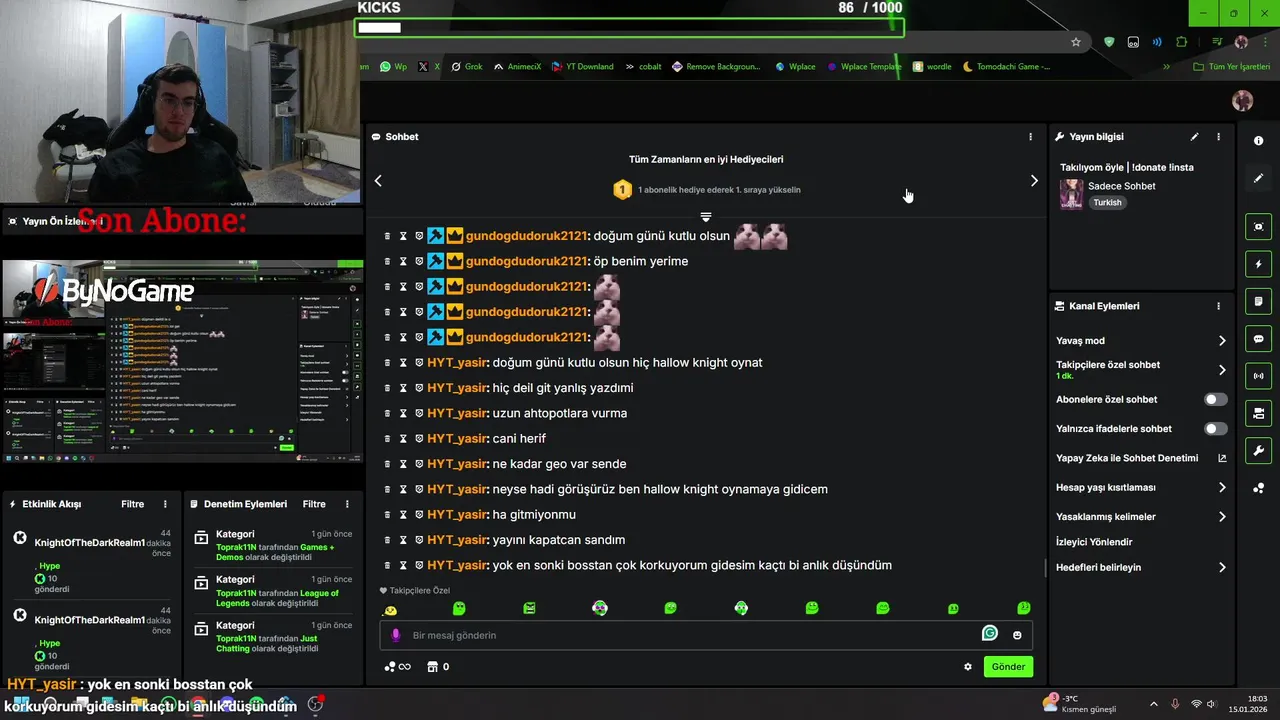Open AnimeciX bookmark
Image resolution: width=1280 pixels, height=720 pixels.
pos(516,67)
